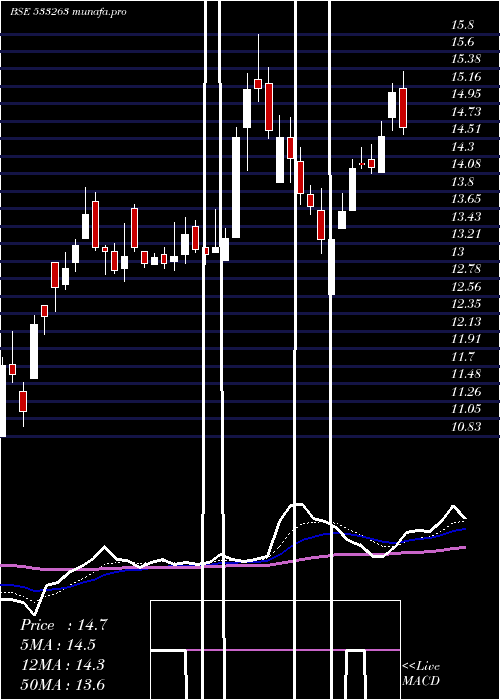
Task: Select the 14.3 price axis label
Action: click(x=462, y=147)
